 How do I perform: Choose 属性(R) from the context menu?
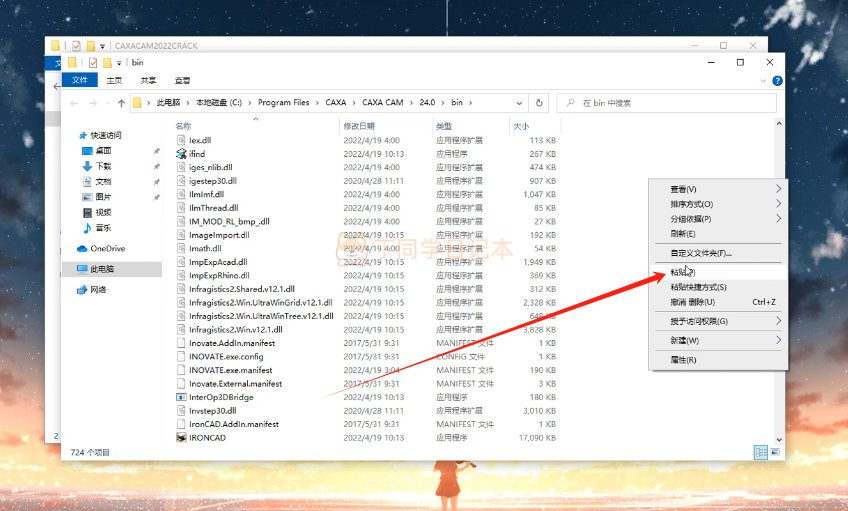683,359
